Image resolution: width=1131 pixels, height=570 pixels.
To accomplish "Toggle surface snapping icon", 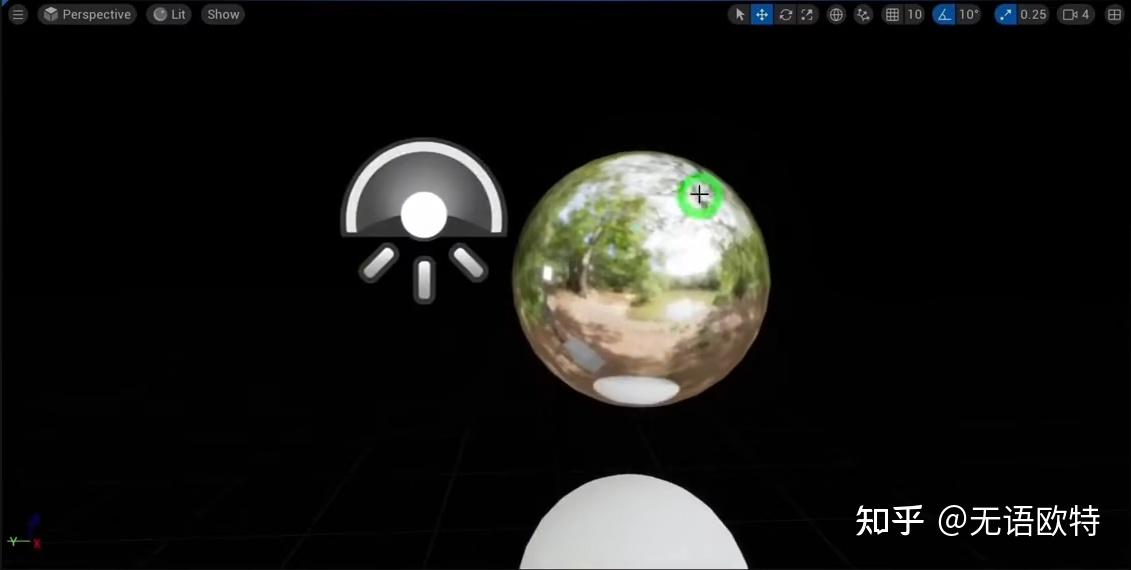I will click(x=863, y=14).
